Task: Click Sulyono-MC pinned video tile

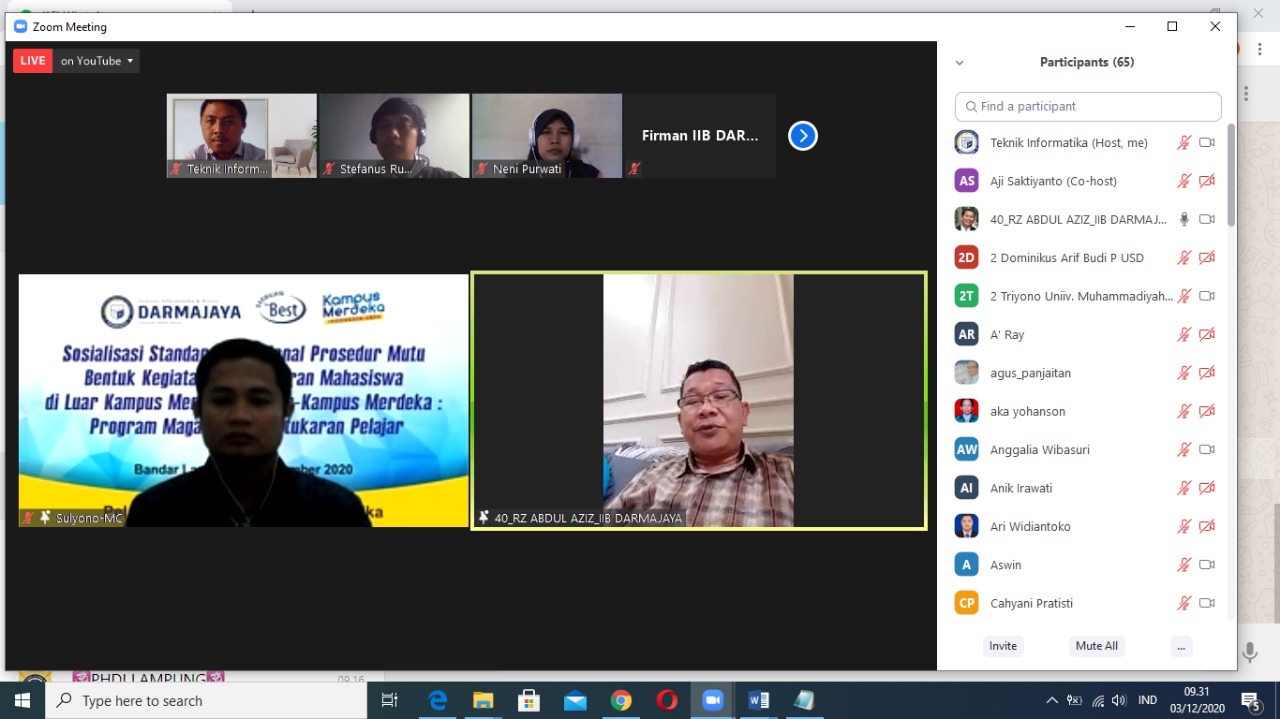Action: point(244,400)
